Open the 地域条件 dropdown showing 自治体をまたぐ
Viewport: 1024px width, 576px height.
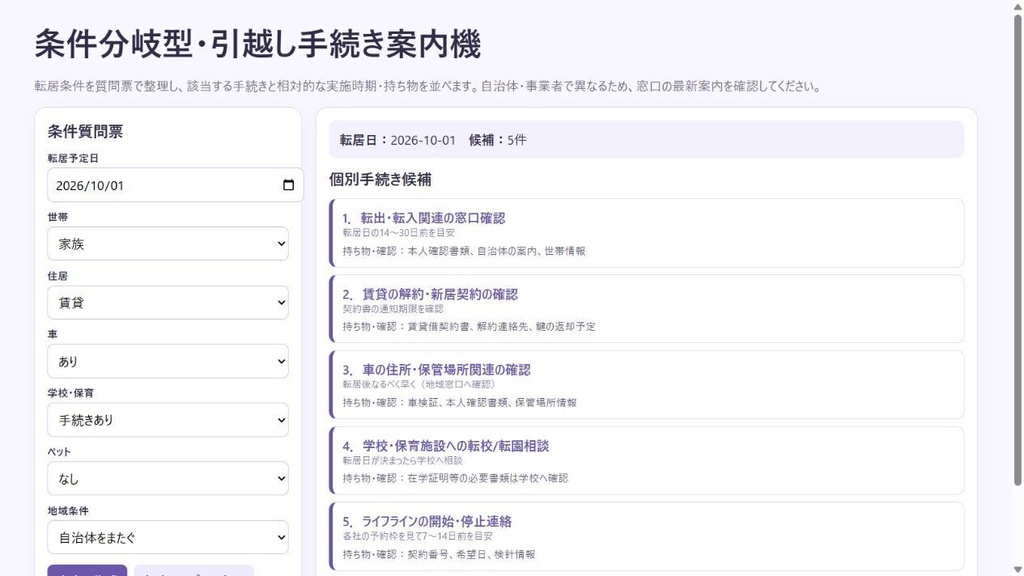pos(168,537)
